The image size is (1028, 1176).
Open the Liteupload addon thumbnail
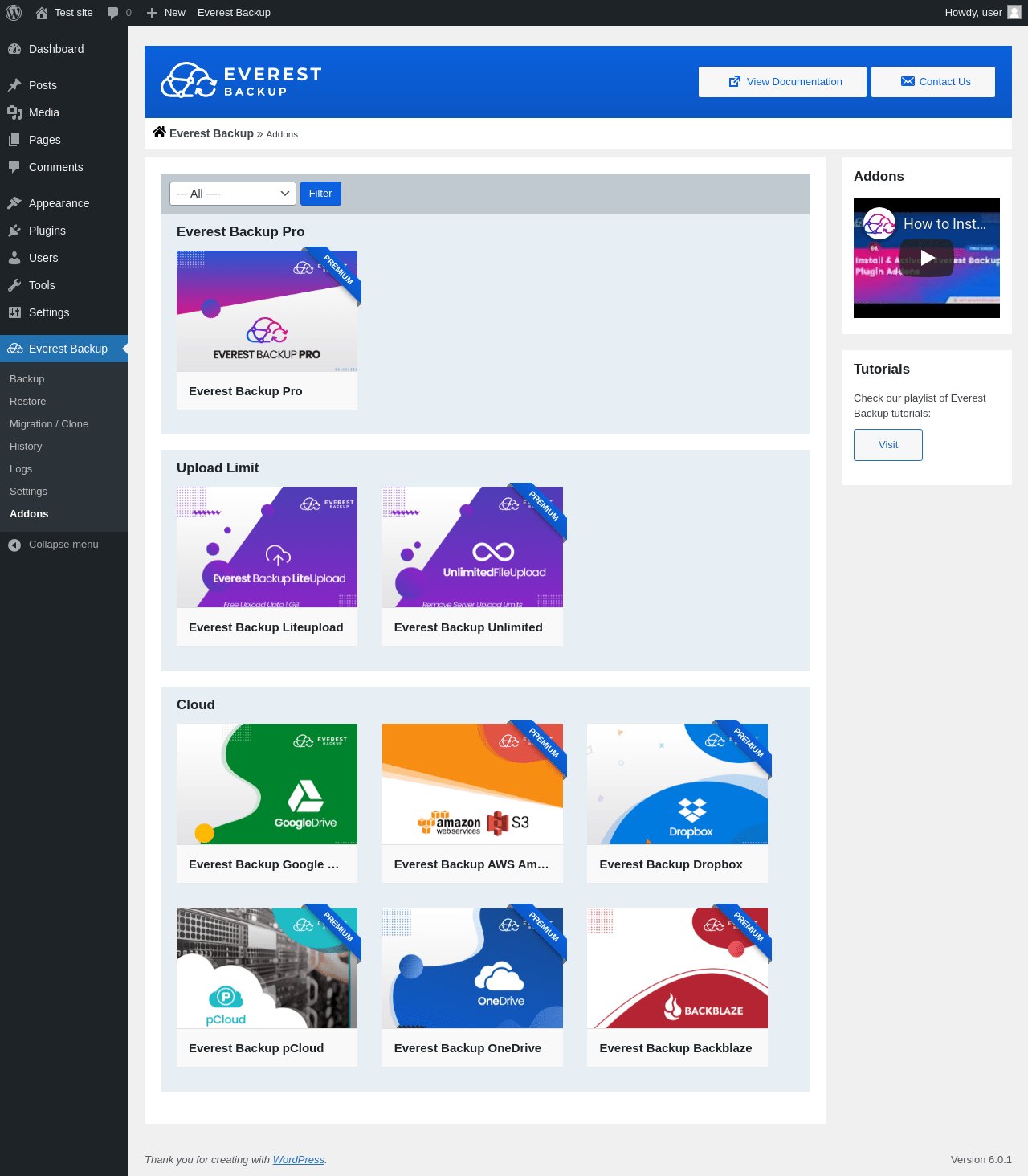pyautogui.click(x=267, y=547)
